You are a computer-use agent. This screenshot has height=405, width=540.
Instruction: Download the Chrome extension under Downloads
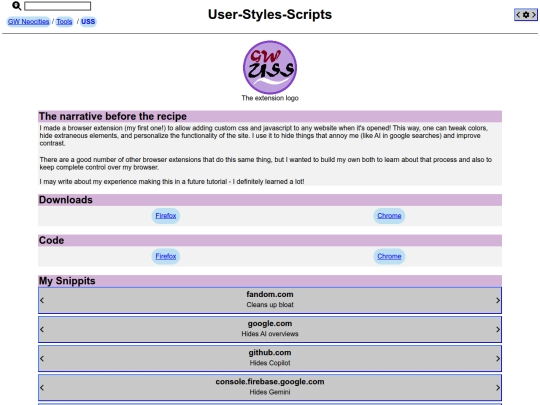tap(389, 216)
